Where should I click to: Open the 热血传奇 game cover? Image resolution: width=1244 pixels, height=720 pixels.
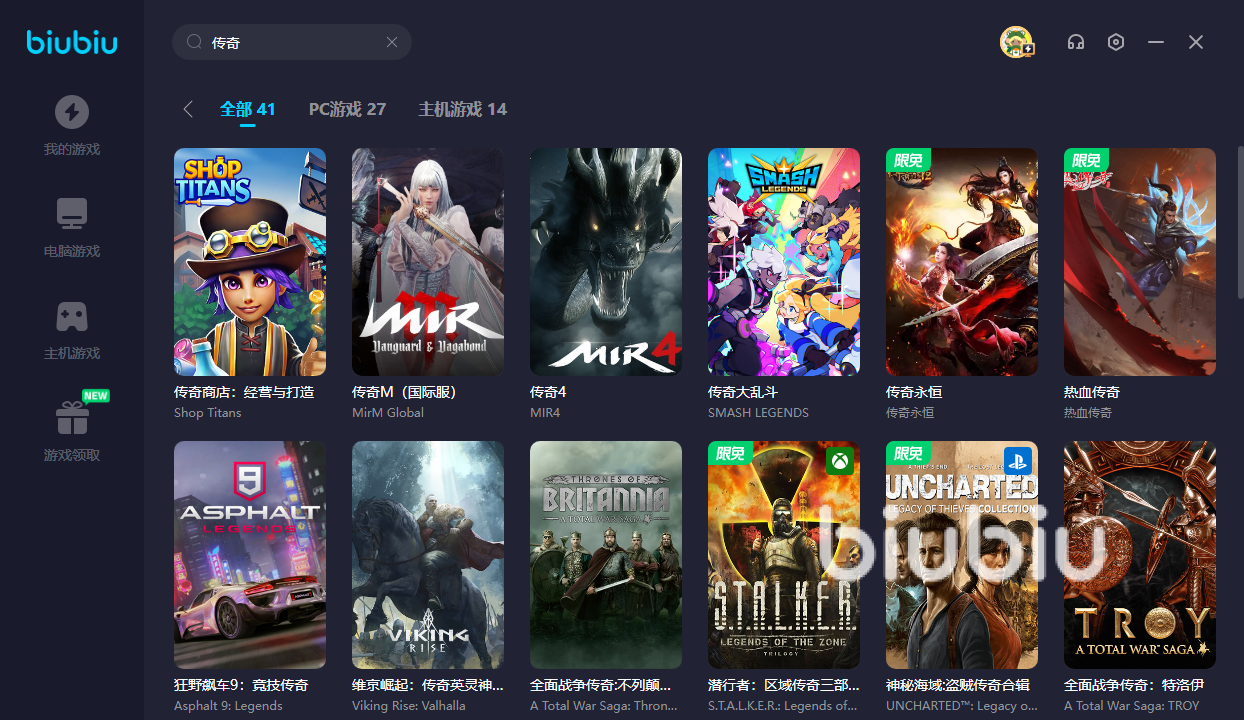click(1140, 262)
